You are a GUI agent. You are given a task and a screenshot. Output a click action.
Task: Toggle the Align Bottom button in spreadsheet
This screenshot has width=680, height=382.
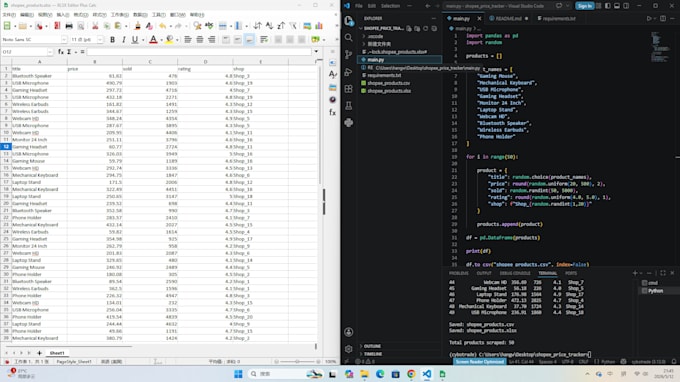[x=249, y=39]
